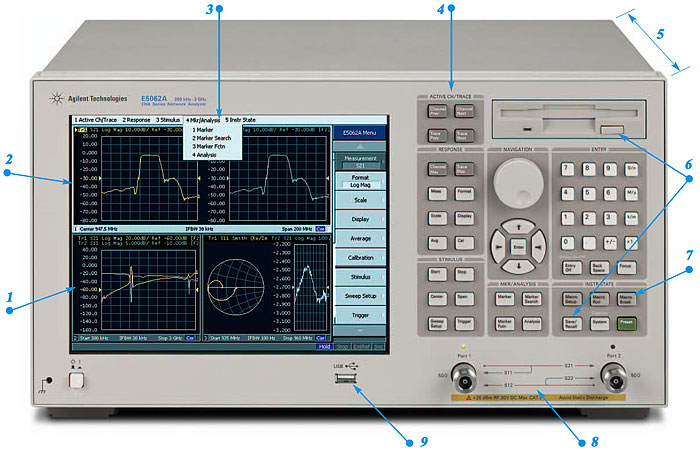The image size is (700, 452).
Task: Toggle the standby power switch
Action: click(x=73, y=379)
